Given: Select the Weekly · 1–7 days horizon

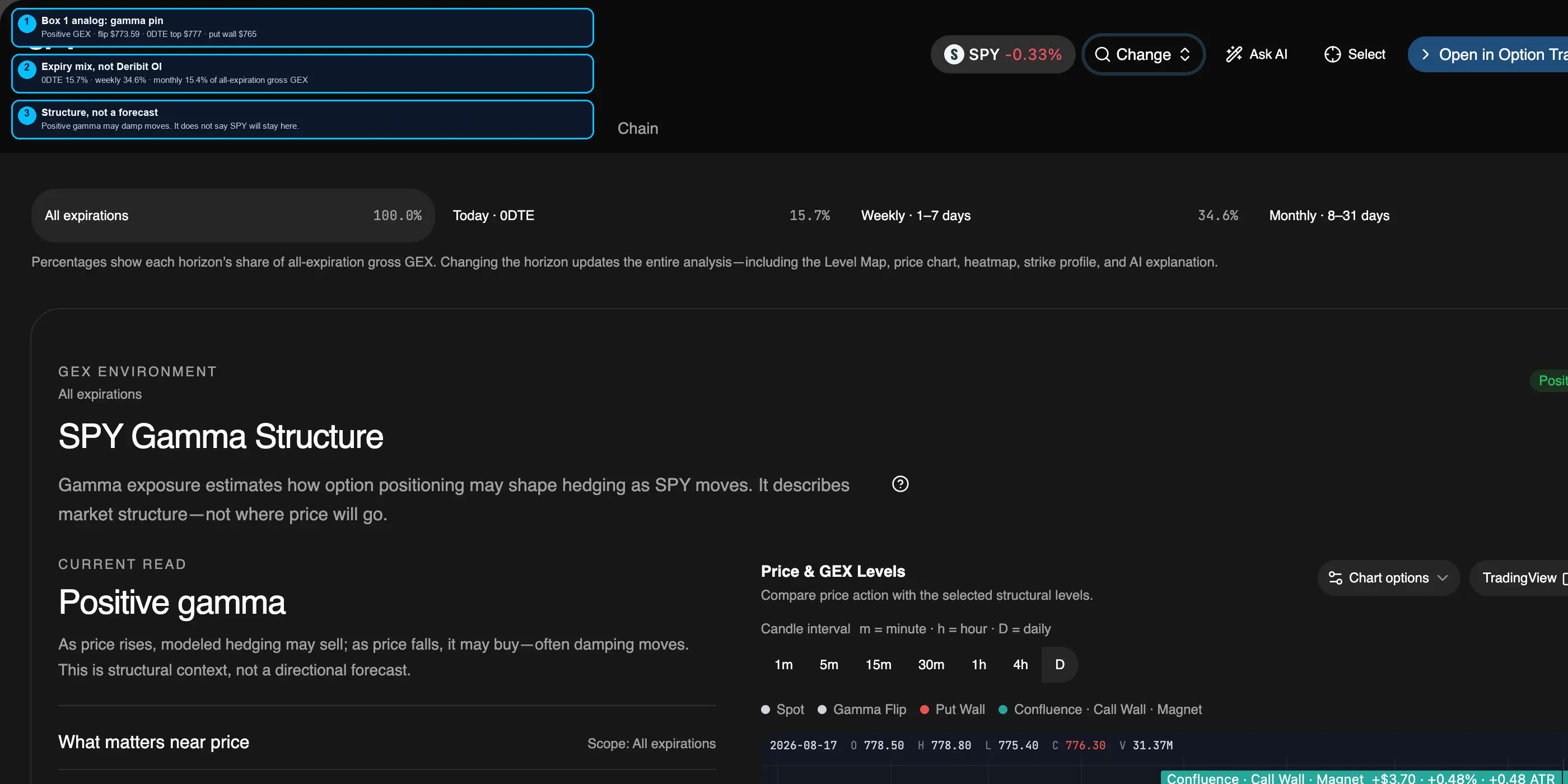Looking at the screenshot, I should (x=1049, y=216).
